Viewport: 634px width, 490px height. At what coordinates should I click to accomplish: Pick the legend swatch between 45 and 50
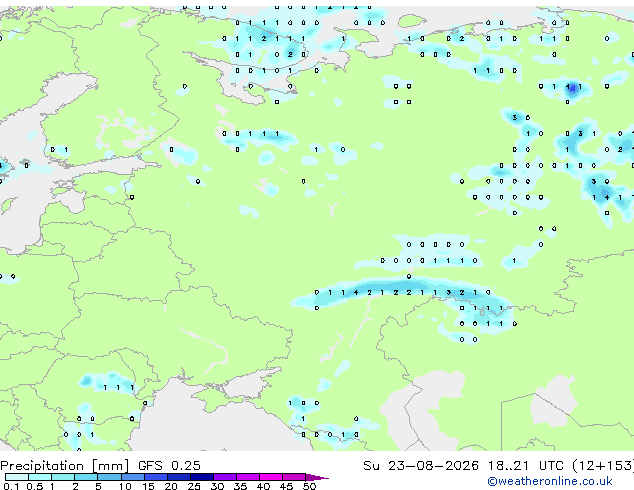point(294,477)
